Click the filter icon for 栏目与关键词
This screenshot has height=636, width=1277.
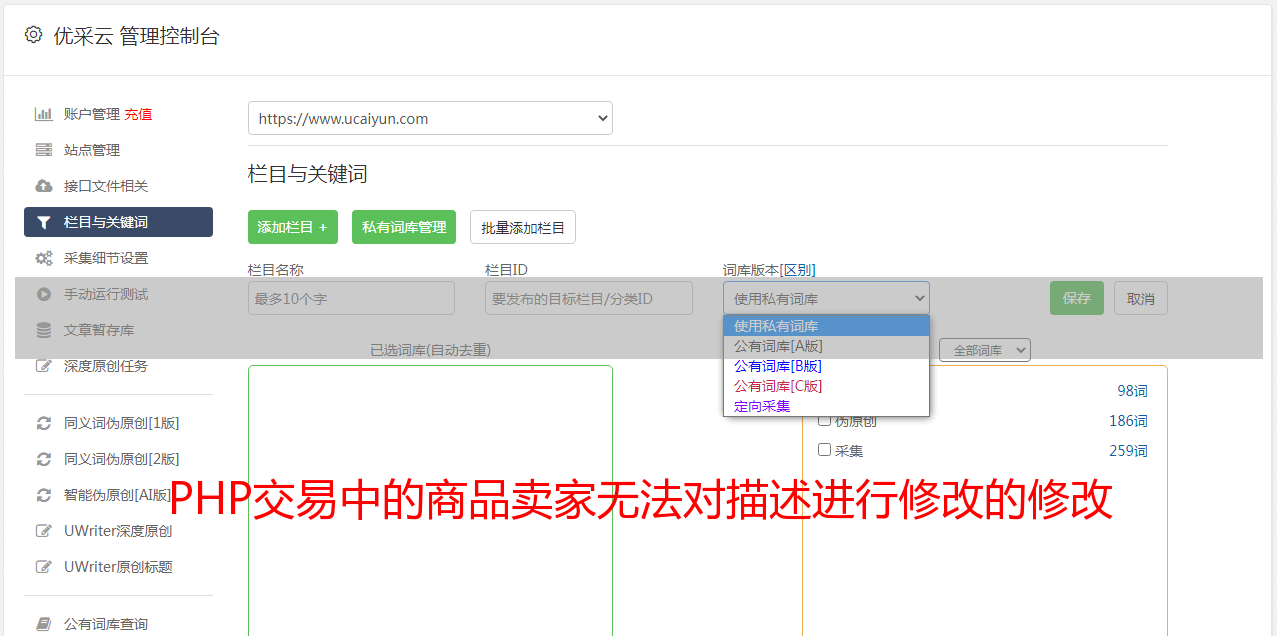(44, 222)
